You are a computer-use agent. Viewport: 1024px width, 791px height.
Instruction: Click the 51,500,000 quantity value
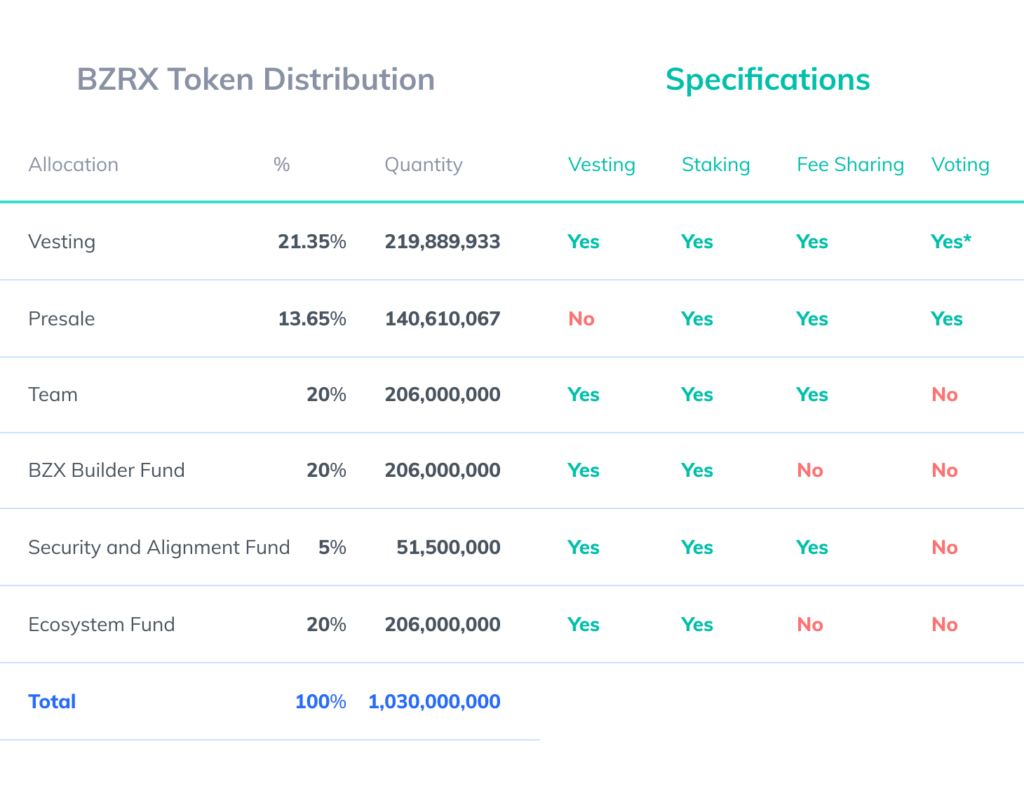448,547
